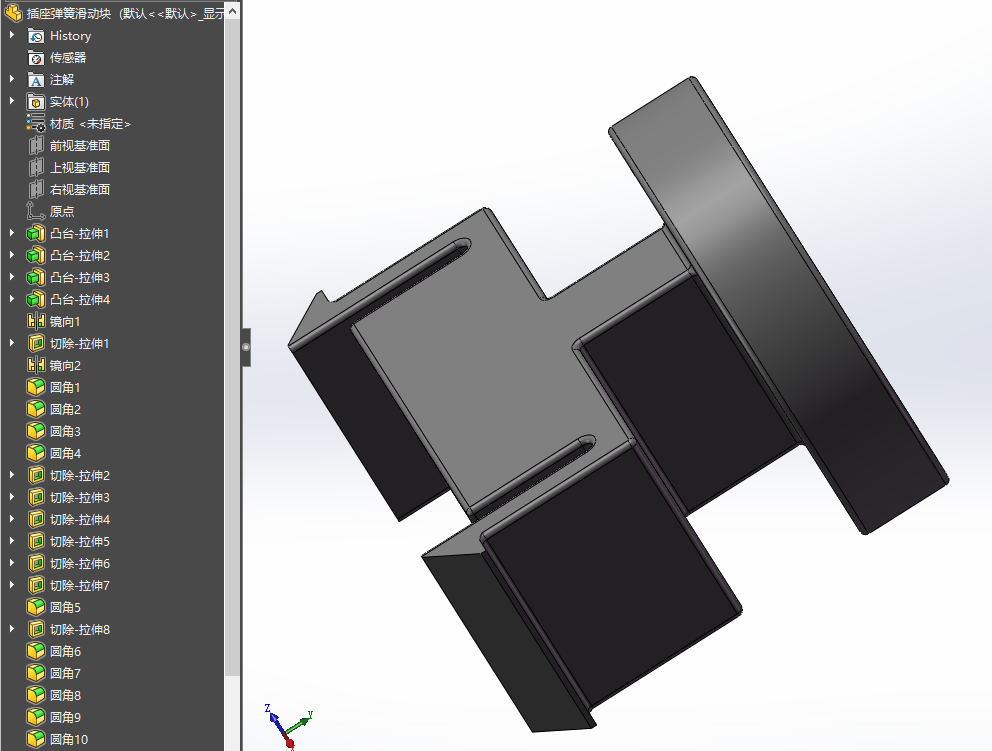Select the 圆角8 tree label
Screen dimensions: 992x751
coord(65,695)
